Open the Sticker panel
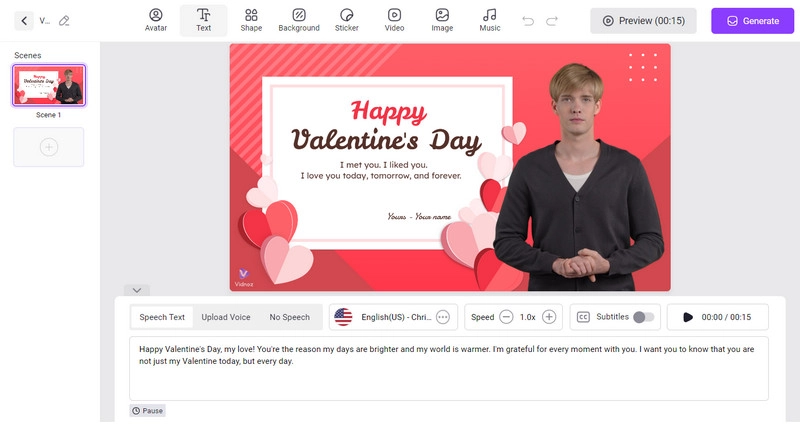The height and width of the screenshot is (427, 800). click(x=347, y=20)
